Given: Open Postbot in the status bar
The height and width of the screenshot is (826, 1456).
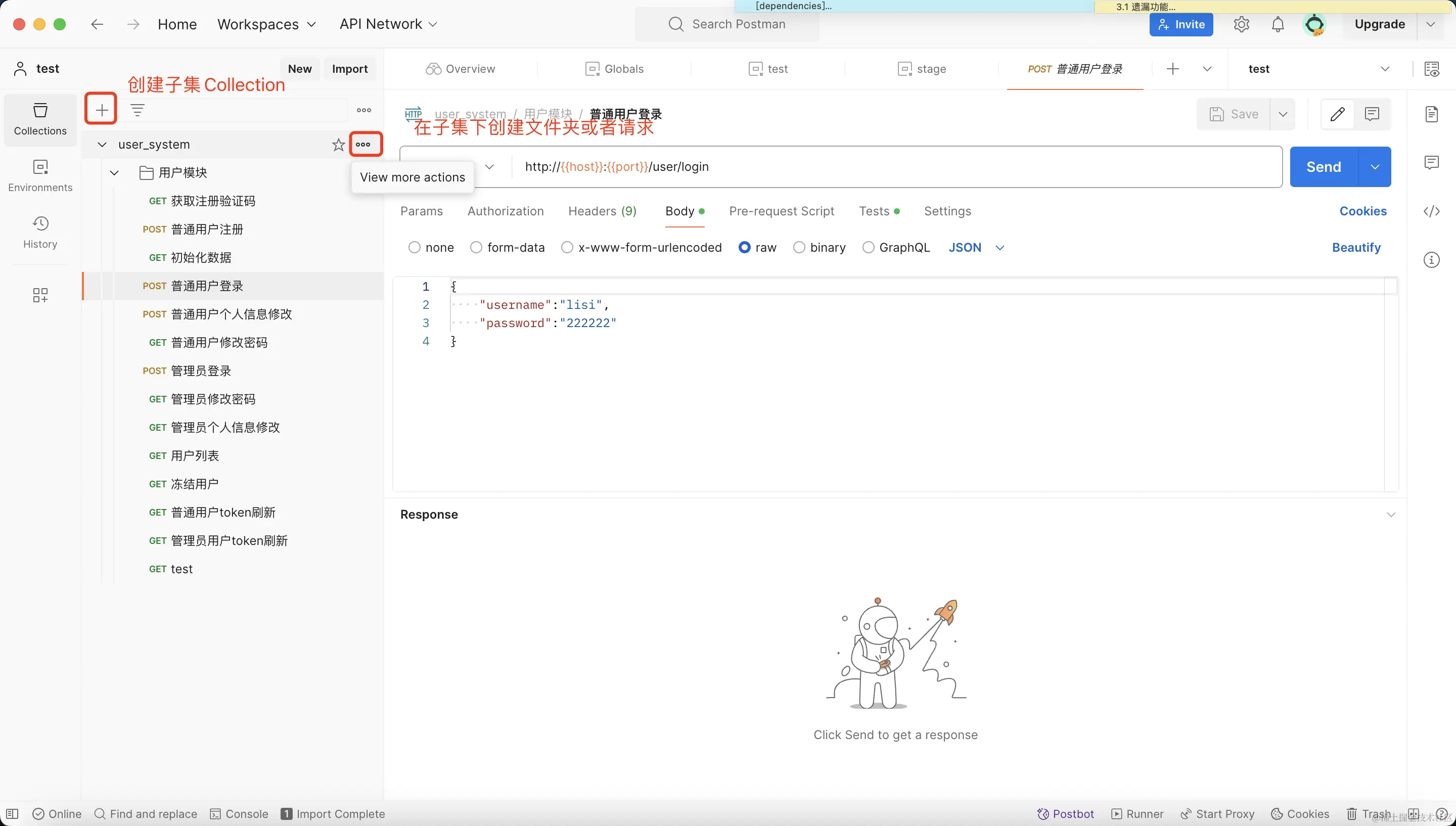Looking at the screenshot, I should click(1065, 813).
